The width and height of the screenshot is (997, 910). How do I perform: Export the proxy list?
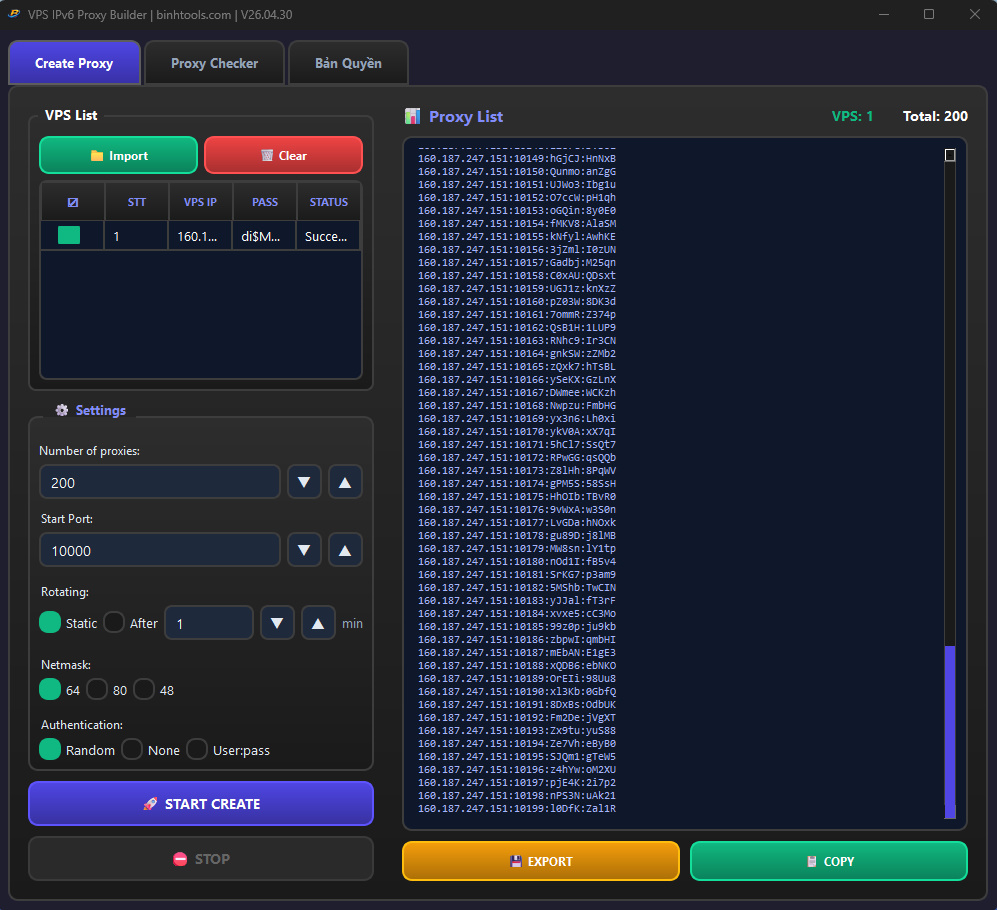541,861
